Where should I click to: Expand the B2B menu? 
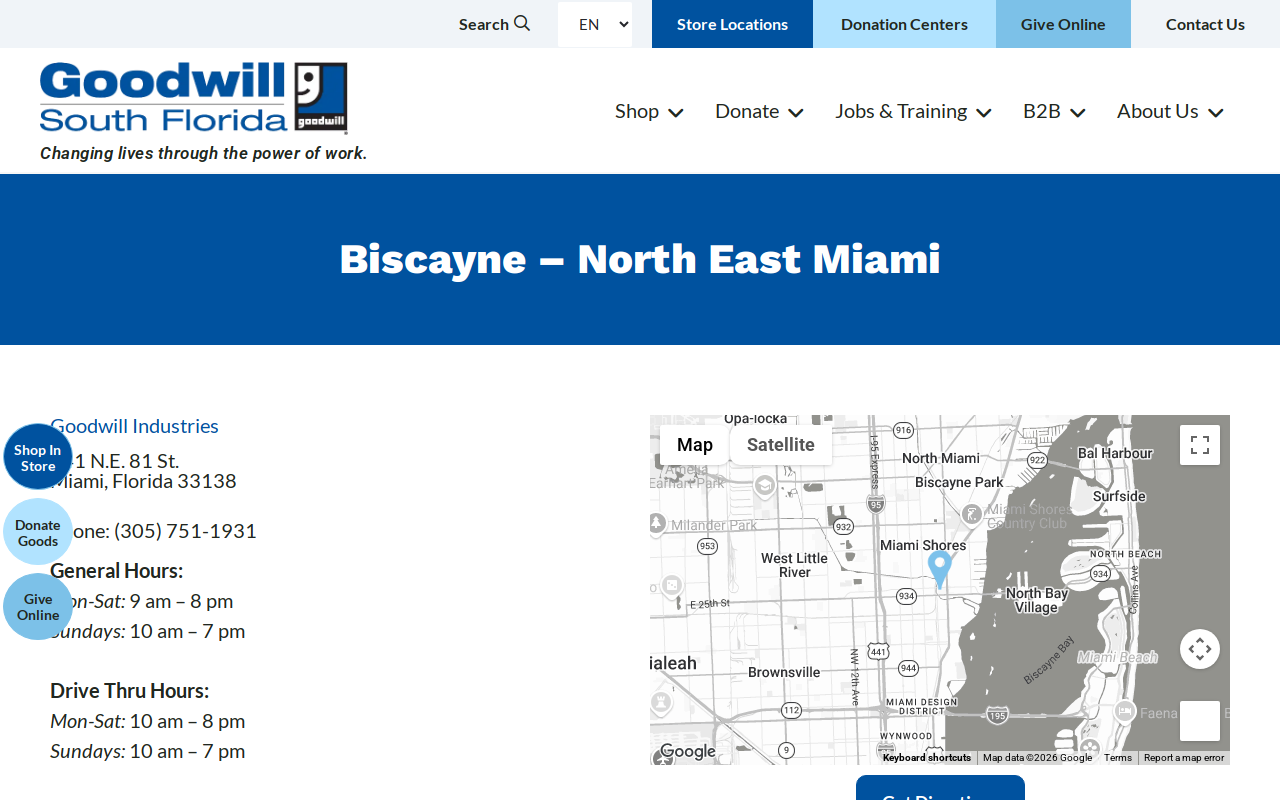tap(1054, 111)
